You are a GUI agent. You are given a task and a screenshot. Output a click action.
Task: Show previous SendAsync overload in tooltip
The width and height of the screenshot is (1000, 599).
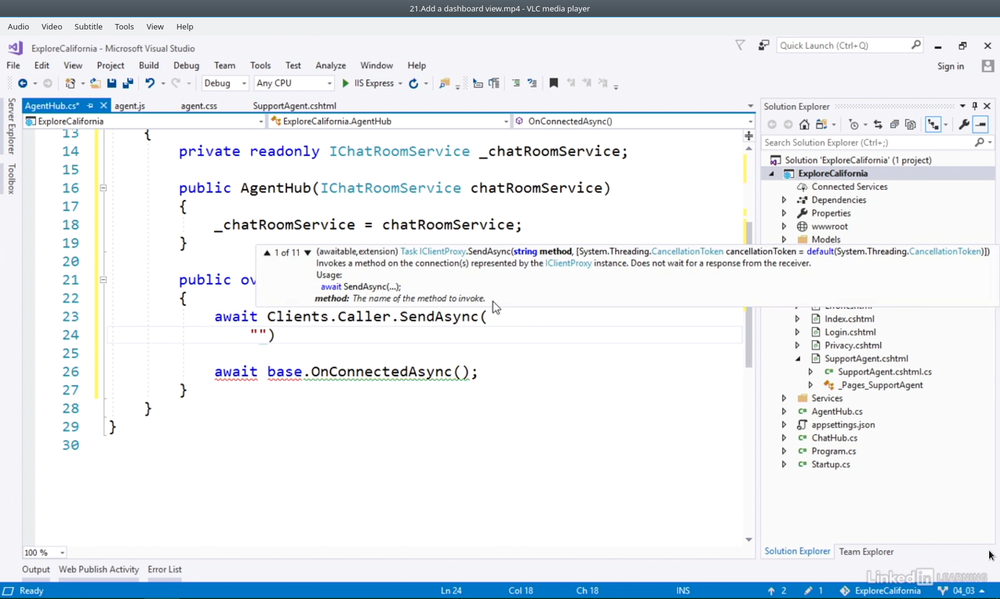tap(267, 253)
